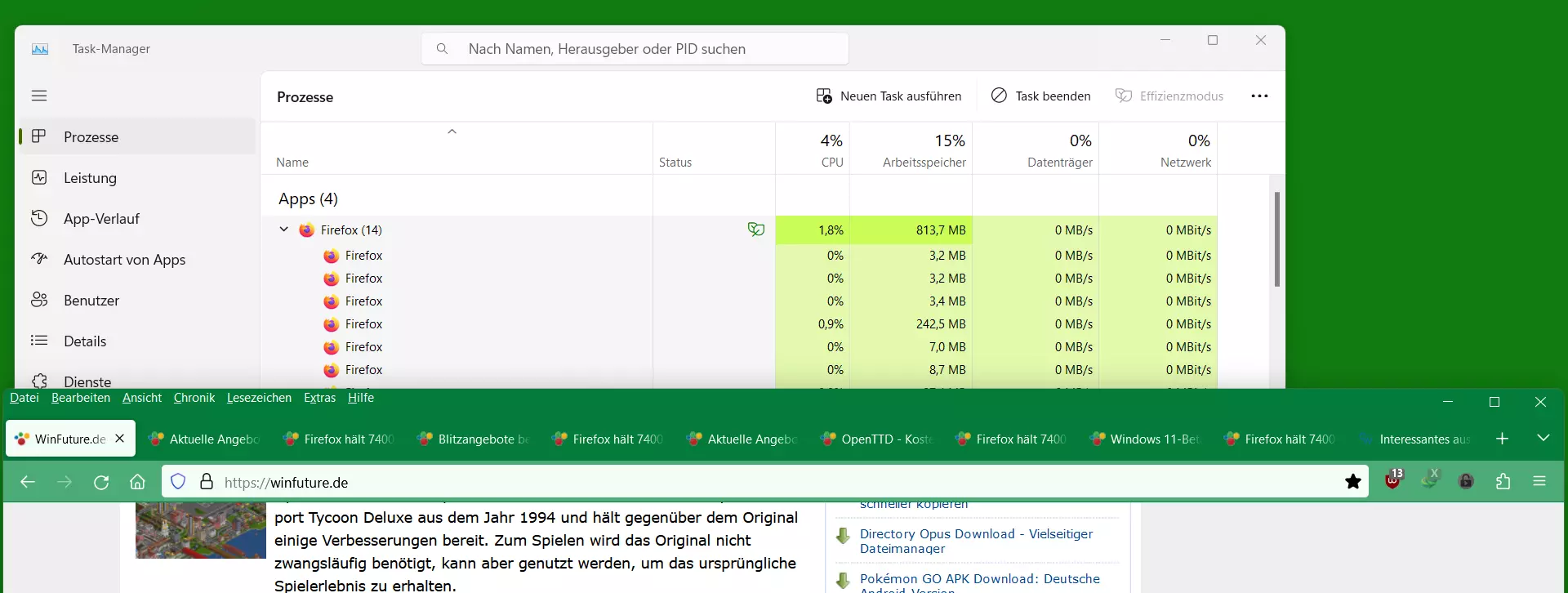Open App-Verlauf in Task-Manager sidebar
Screen dimensions: 1568x593
coord(137,218)
